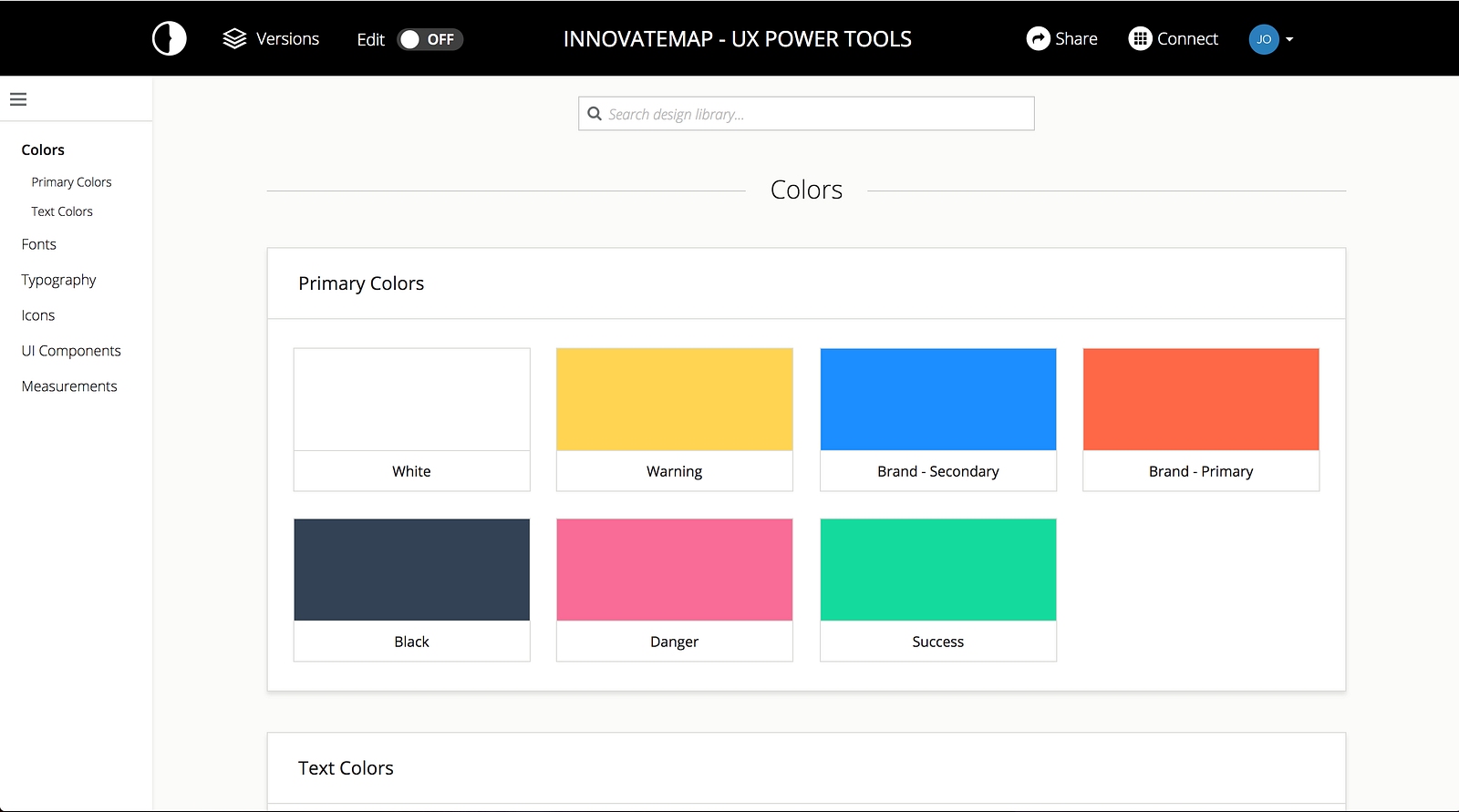Click the Connect grid icon

tap(1140, 38)
